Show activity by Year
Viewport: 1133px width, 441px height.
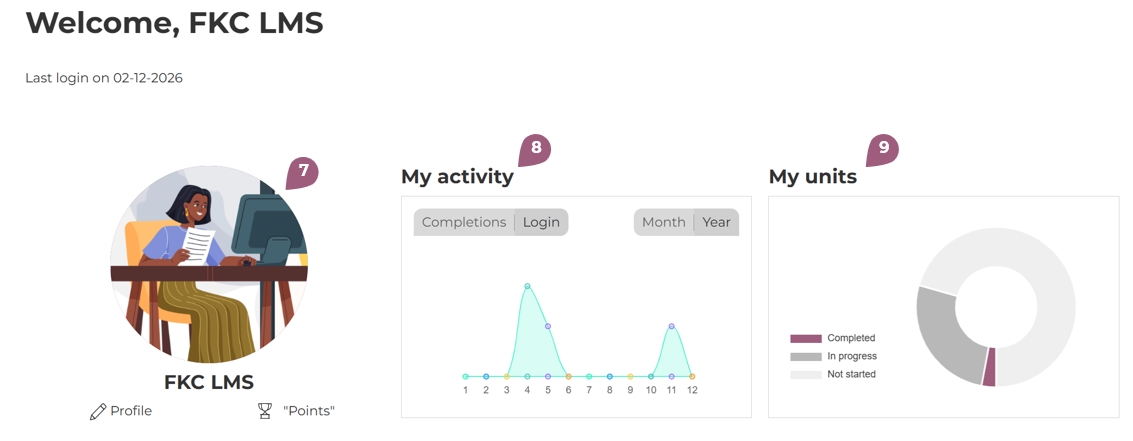[716, 222]
